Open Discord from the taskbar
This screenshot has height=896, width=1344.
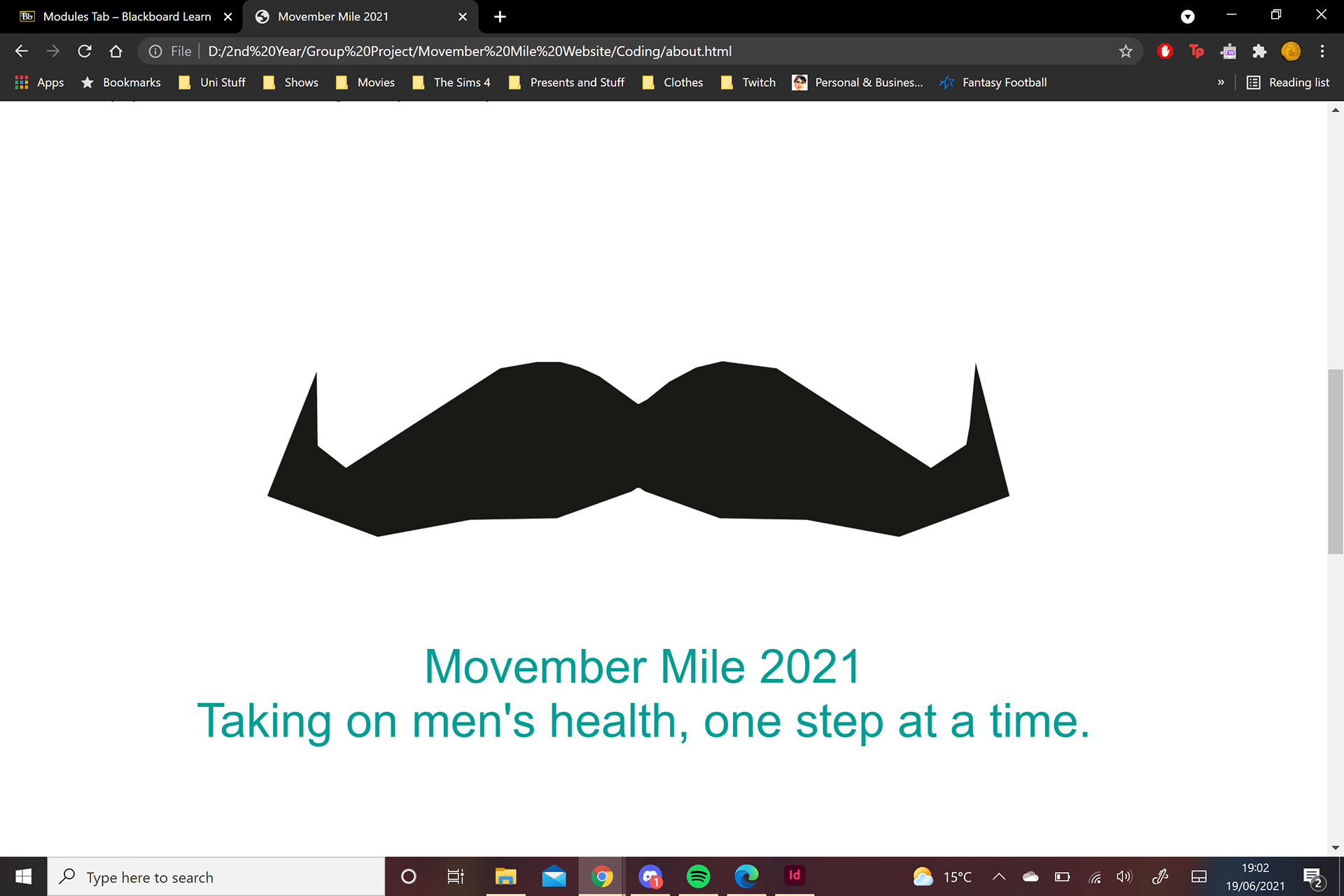pos(650,876)
